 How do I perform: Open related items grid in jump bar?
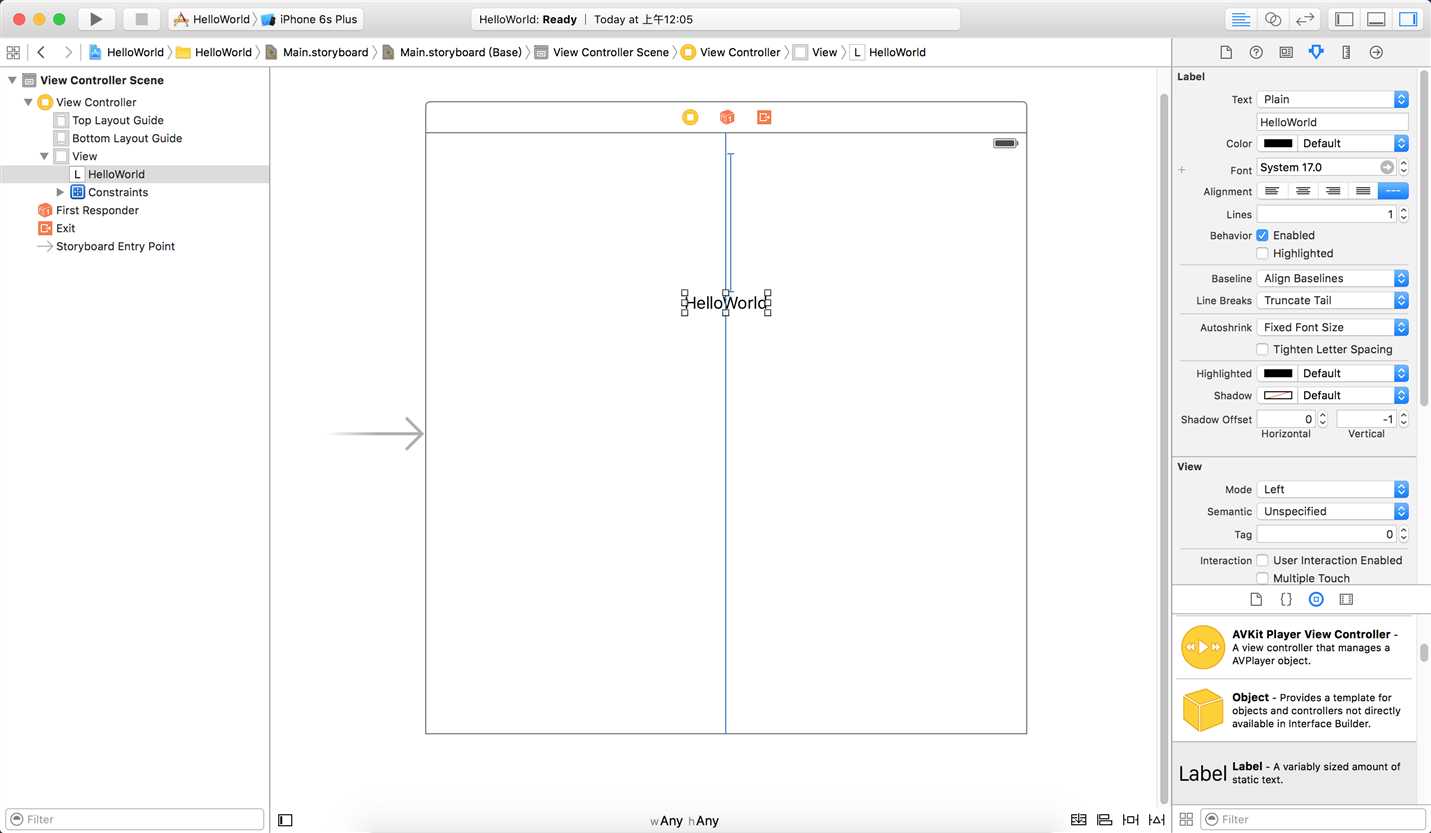coord(13,52)
